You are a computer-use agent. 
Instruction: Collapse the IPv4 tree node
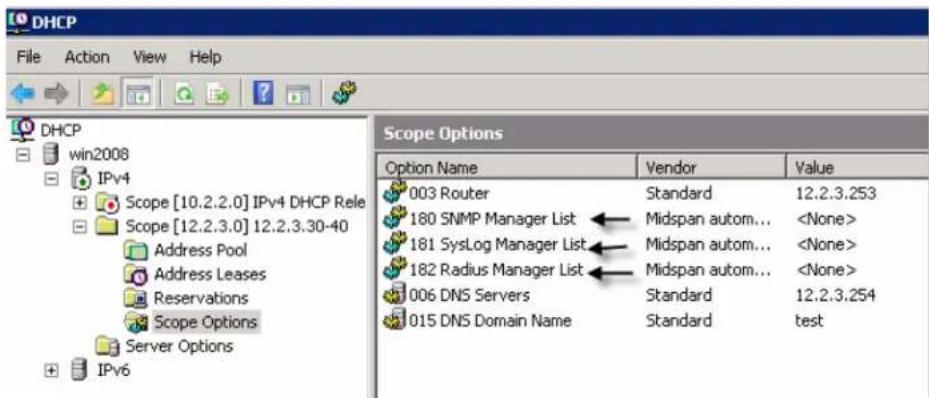pyautogui.click(x=52, y=178)
